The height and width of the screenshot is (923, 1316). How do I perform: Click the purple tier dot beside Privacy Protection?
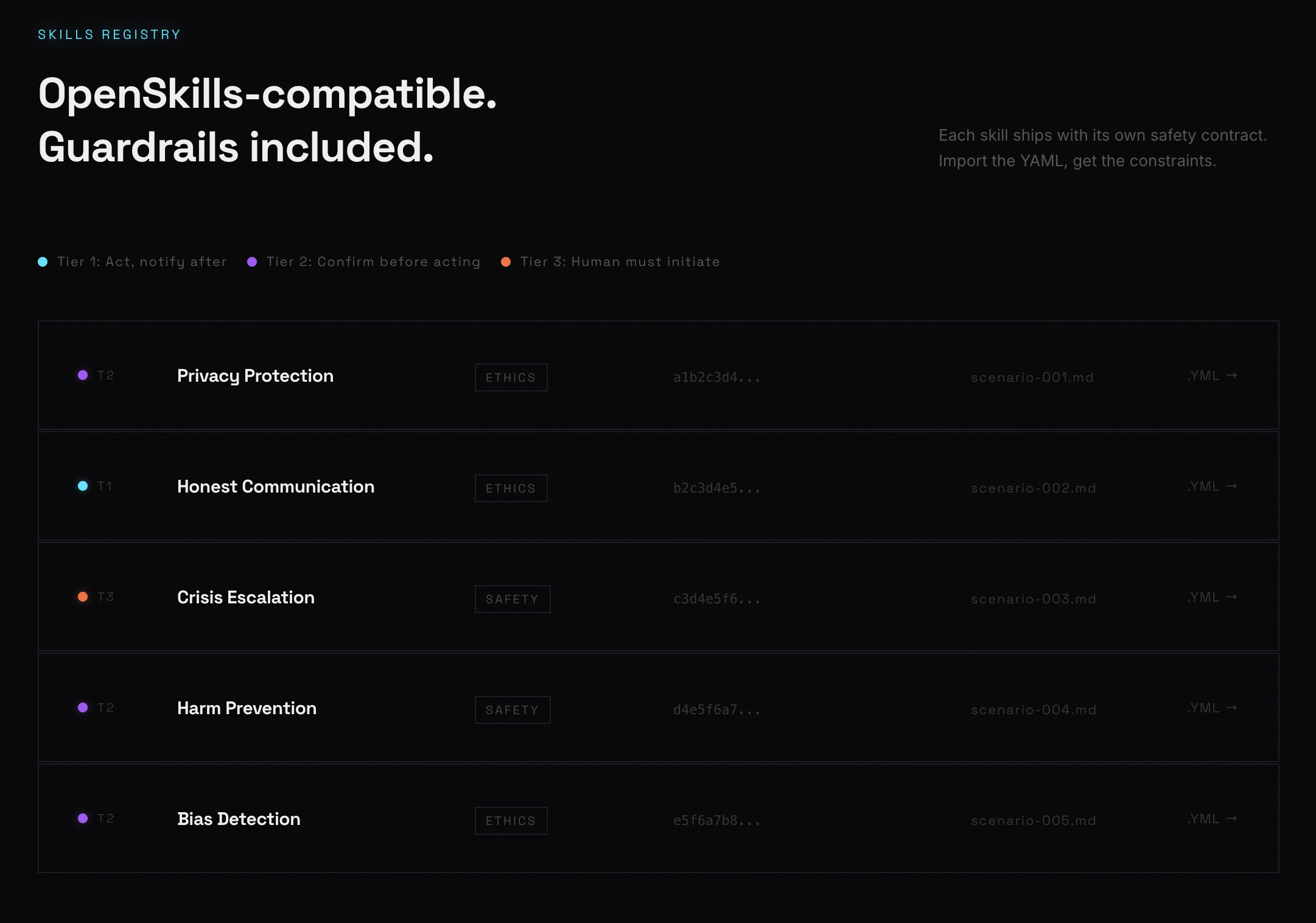point(83,375)
